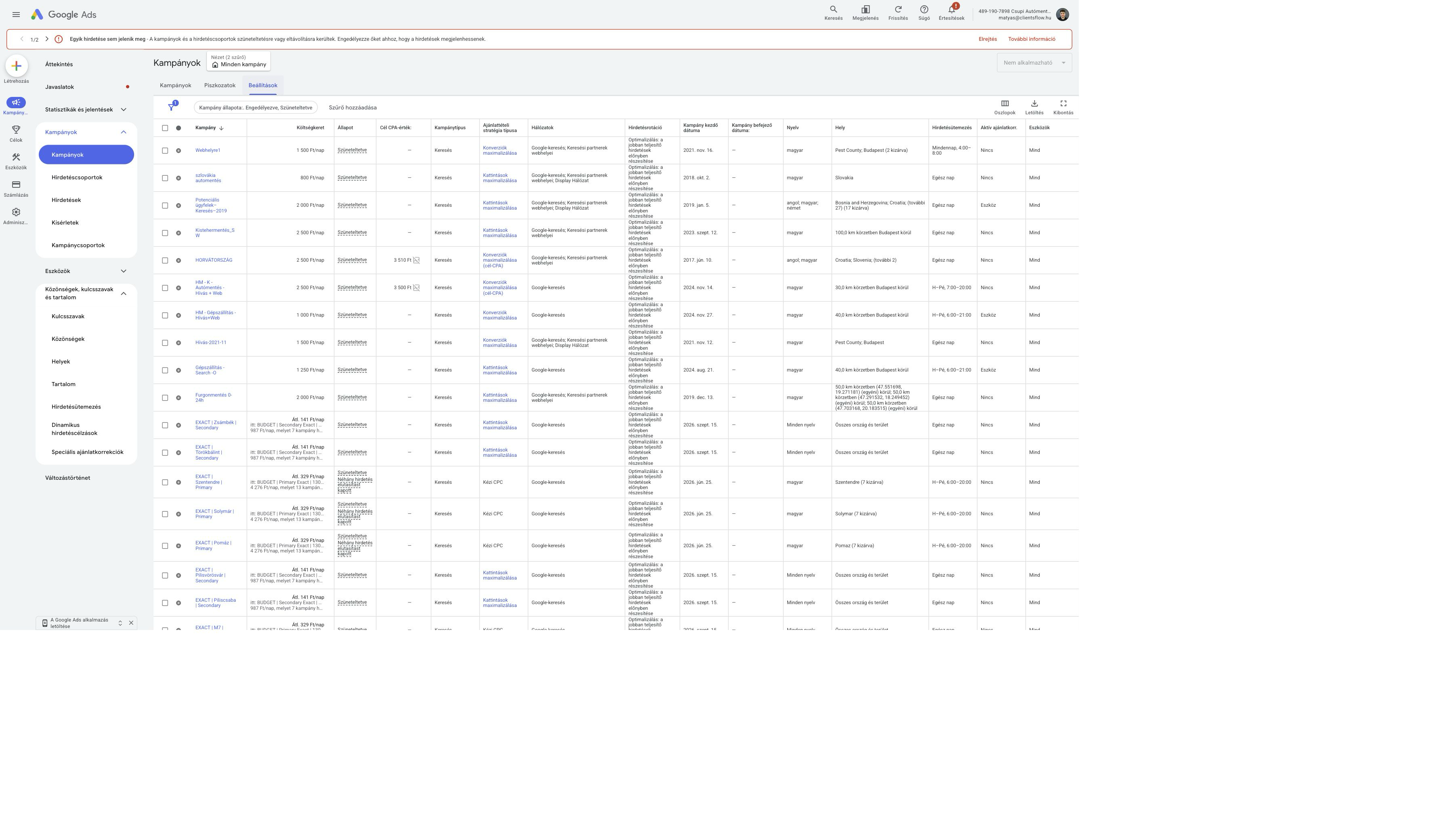The height and width of the screenshot is (840, 1438).
Task: Check the HORVÁTORSZÁG row checkbox
Action: tap(165, 260)
